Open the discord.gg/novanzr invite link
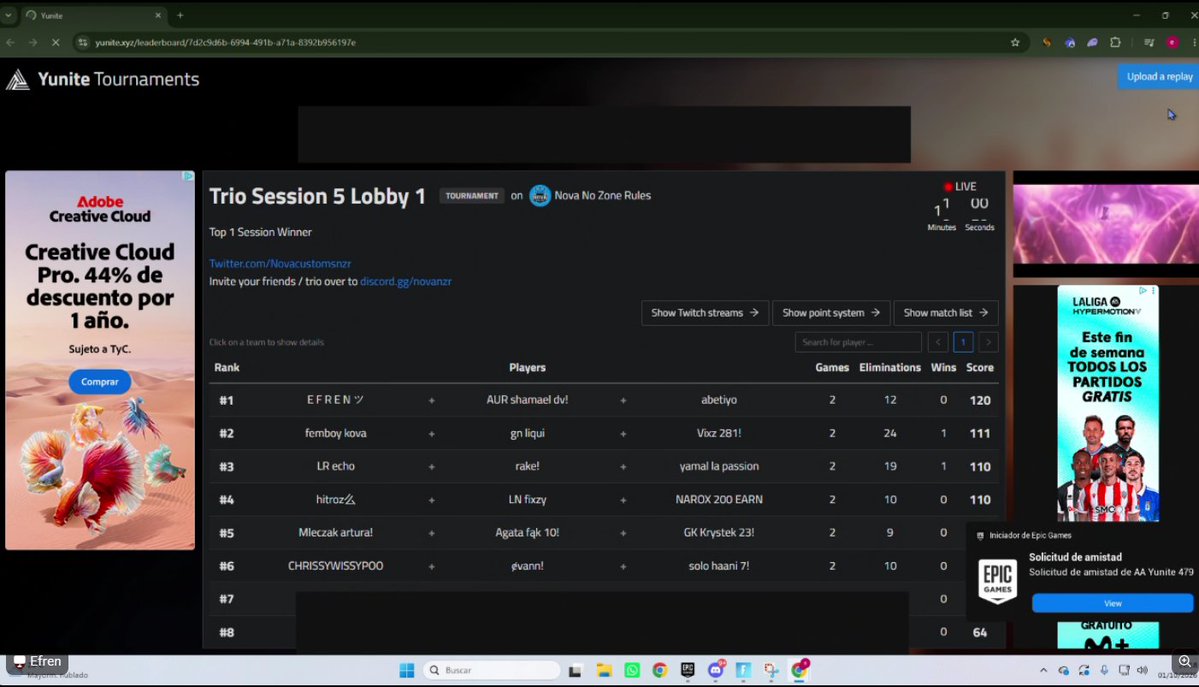Screen dimensions: 1199x687 [405, 282]
